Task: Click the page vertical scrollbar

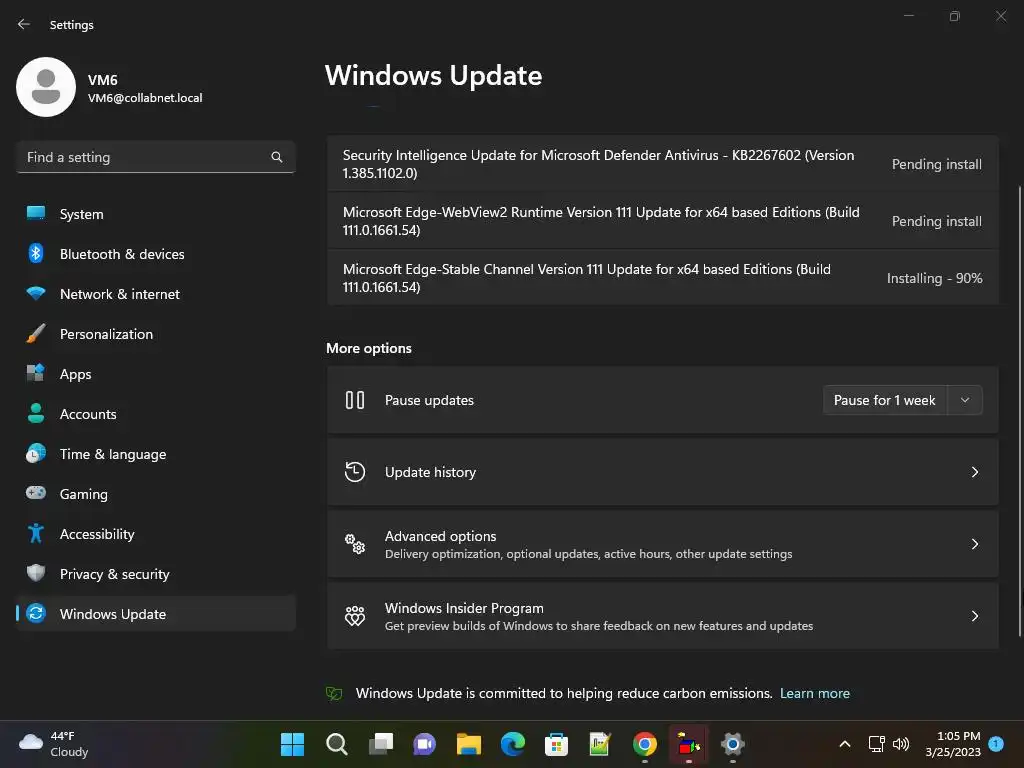Action: click(x=1019, y=411)
